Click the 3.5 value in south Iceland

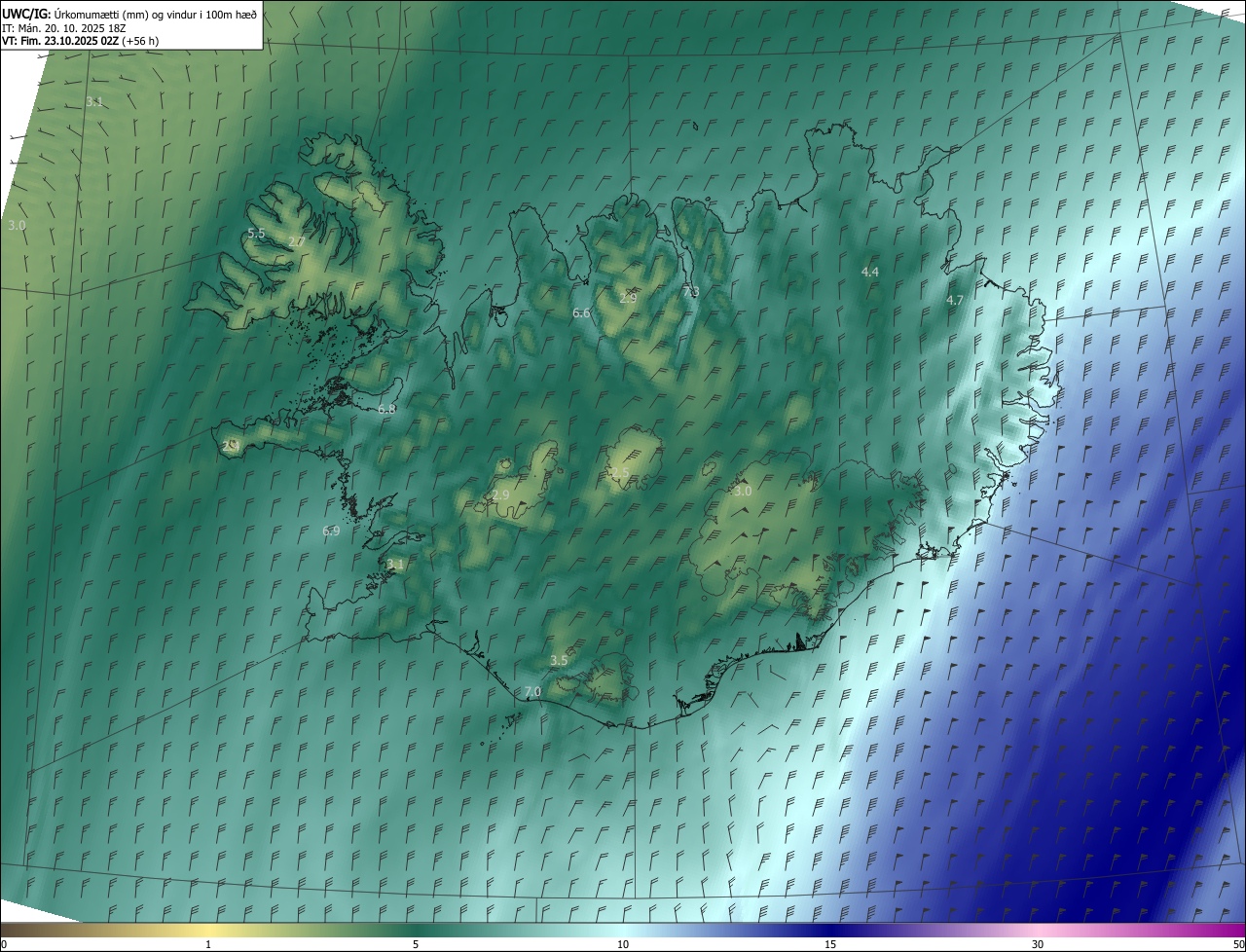(559, 660)
